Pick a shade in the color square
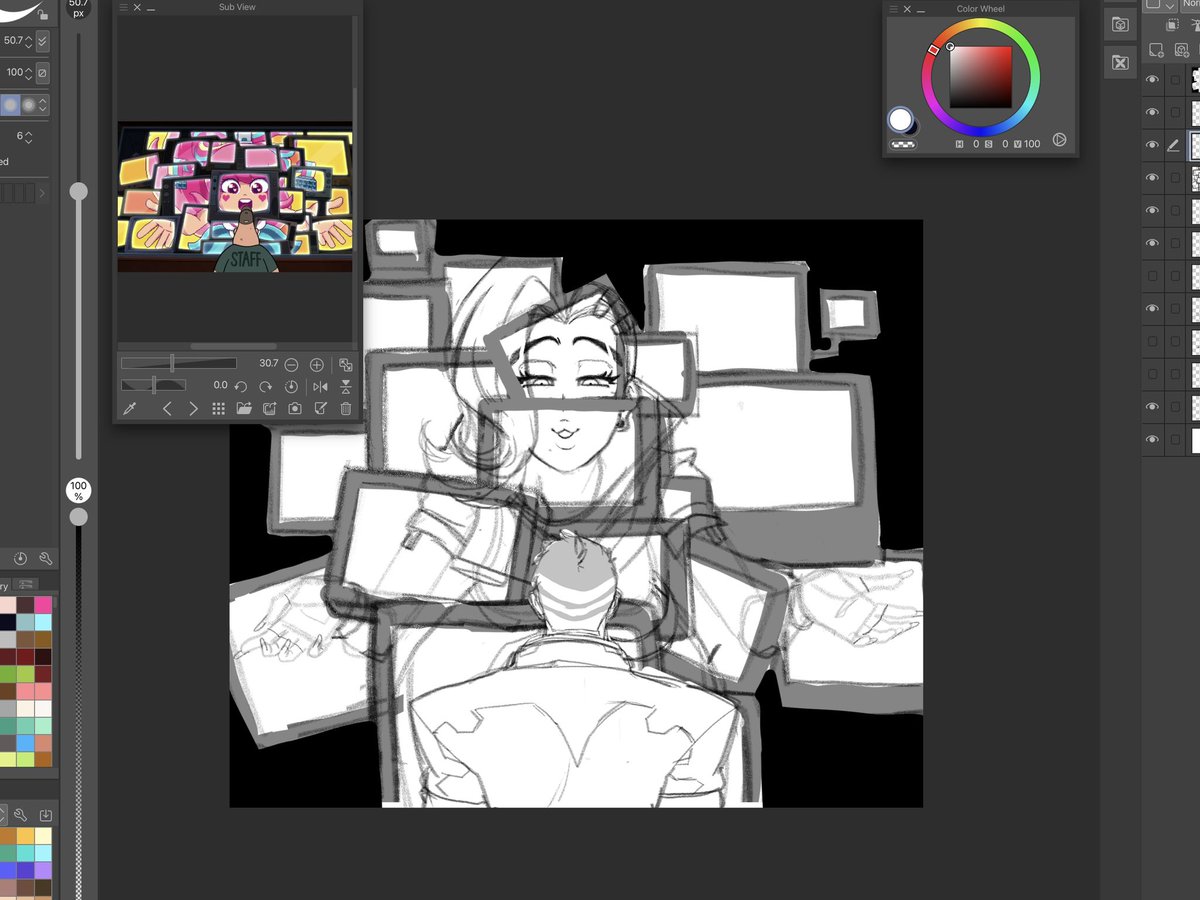The height and width of the screenshot is (900, 1200). [980, 77]
